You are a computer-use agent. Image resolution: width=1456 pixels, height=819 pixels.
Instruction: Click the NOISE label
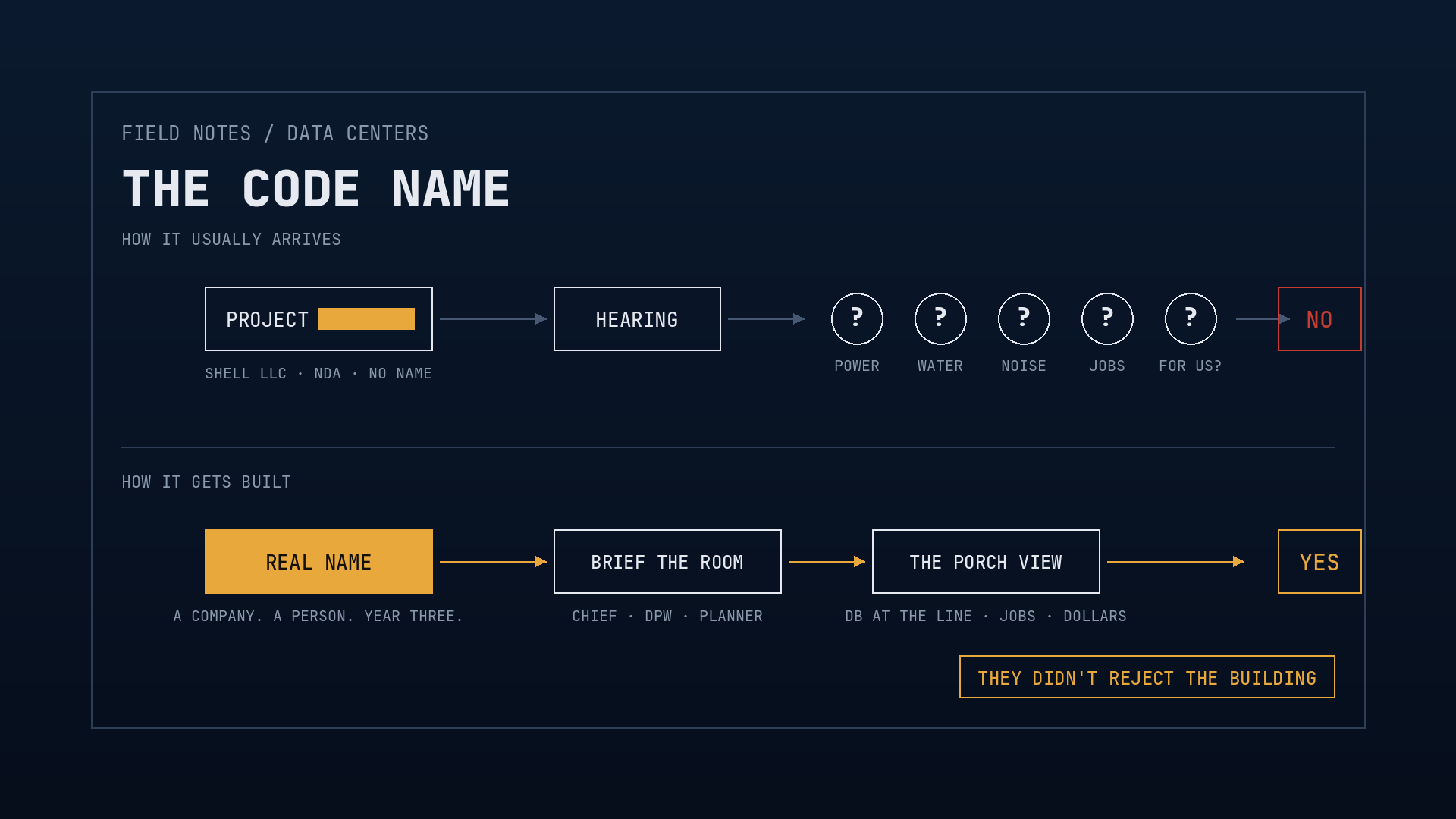click(1024, 366)
